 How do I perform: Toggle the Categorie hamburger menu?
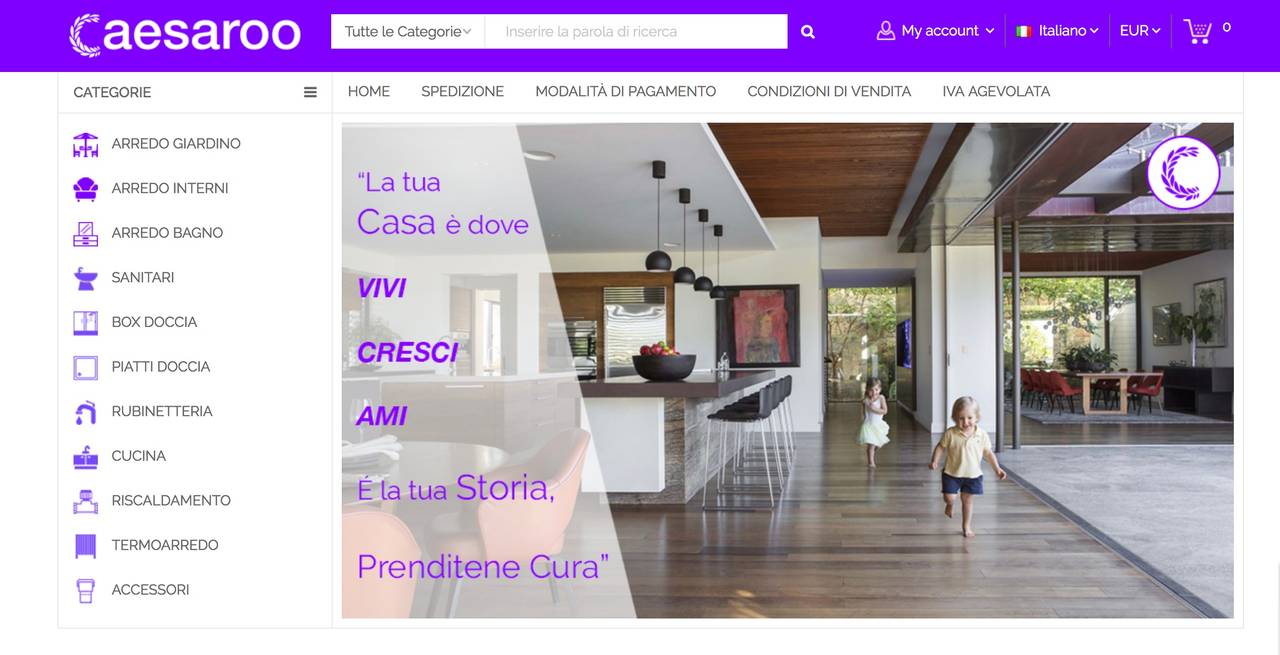(x=310, y=92)
